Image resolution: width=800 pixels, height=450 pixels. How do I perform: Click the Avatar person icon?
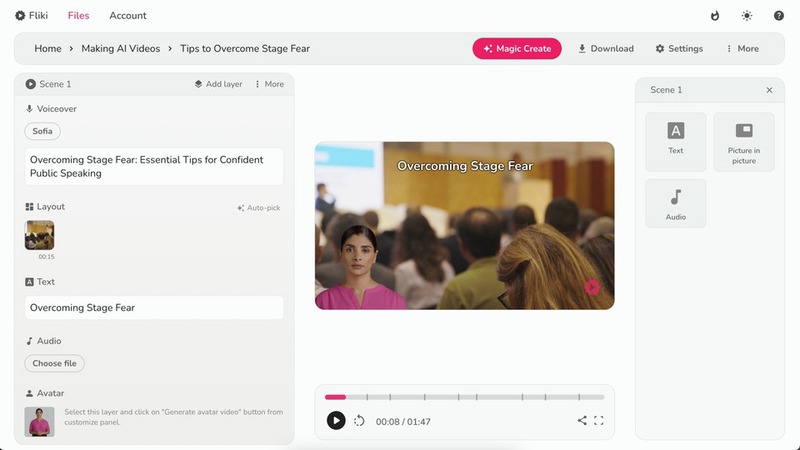29,393
